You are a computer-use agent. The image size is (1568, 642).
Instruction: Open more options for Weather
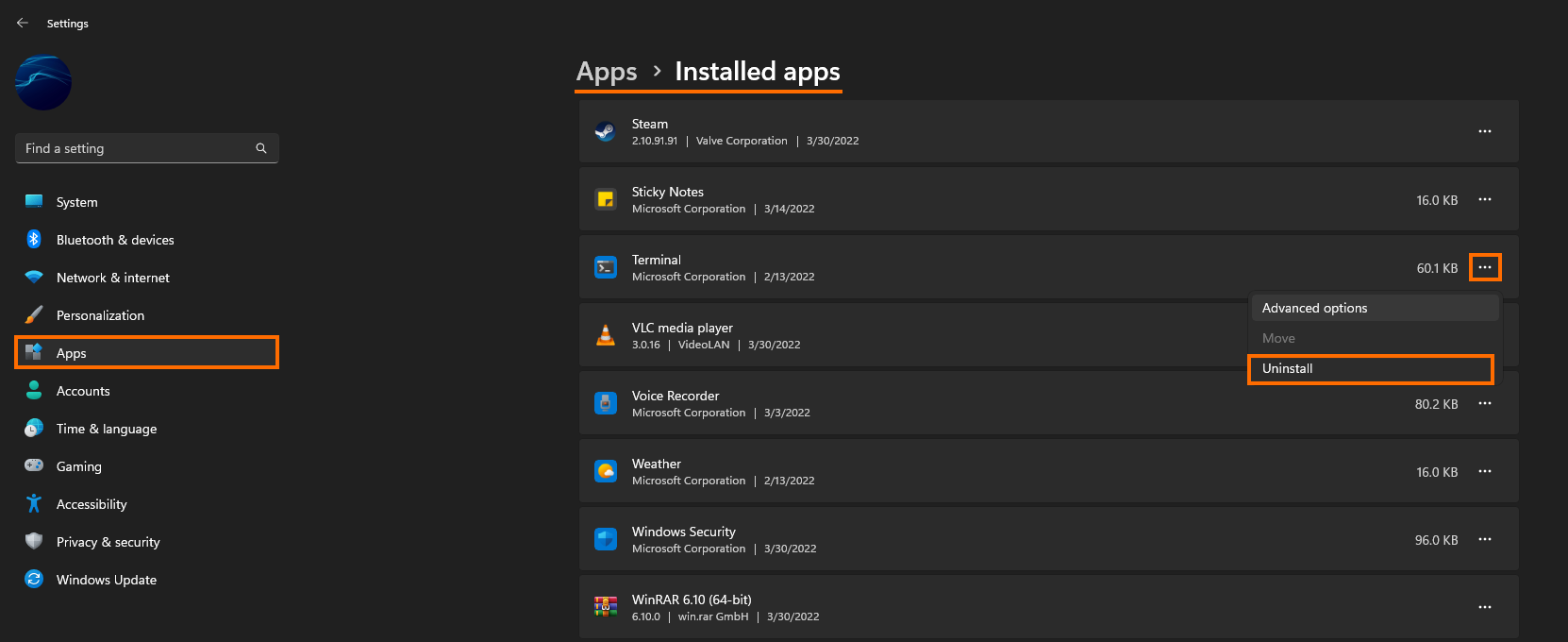click(1485, 471)
